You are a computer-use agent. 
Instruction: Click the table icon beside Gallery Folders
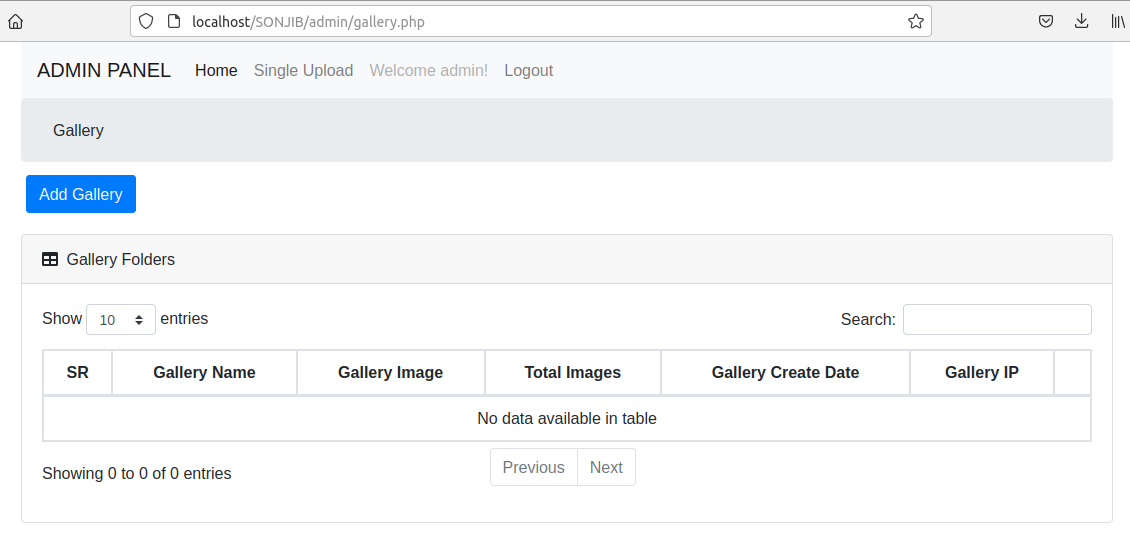(x=50, y=260)
